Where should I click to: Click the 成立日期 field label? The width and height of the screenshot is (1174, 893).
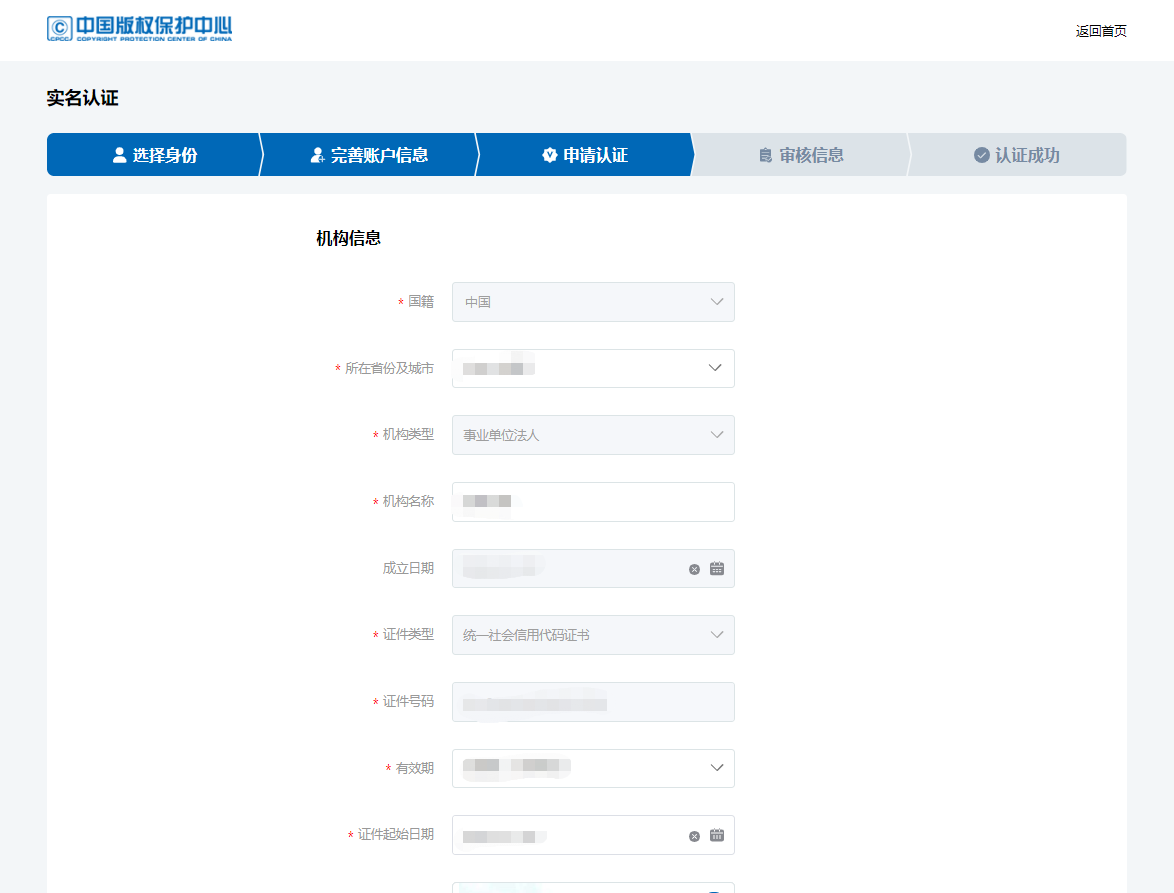tap(408, 568)
